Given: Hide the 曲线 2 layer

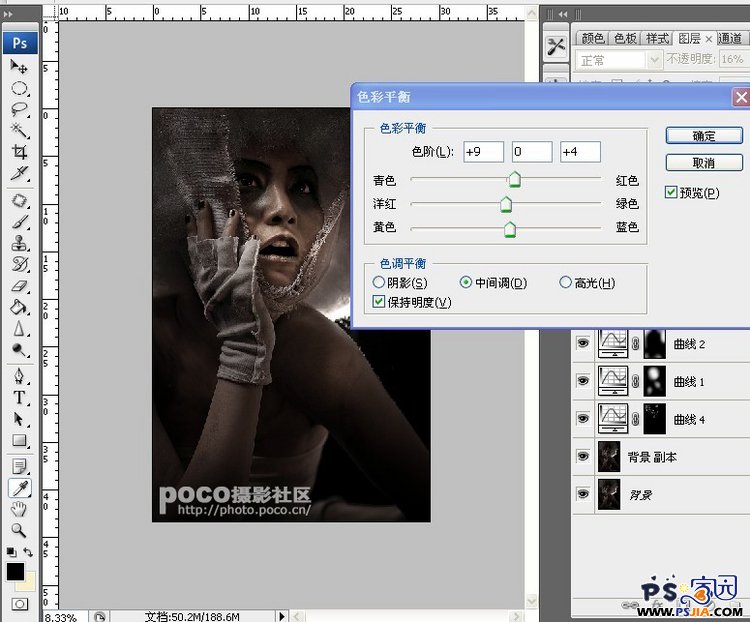Looking at the screenshot, I should 583,344.
